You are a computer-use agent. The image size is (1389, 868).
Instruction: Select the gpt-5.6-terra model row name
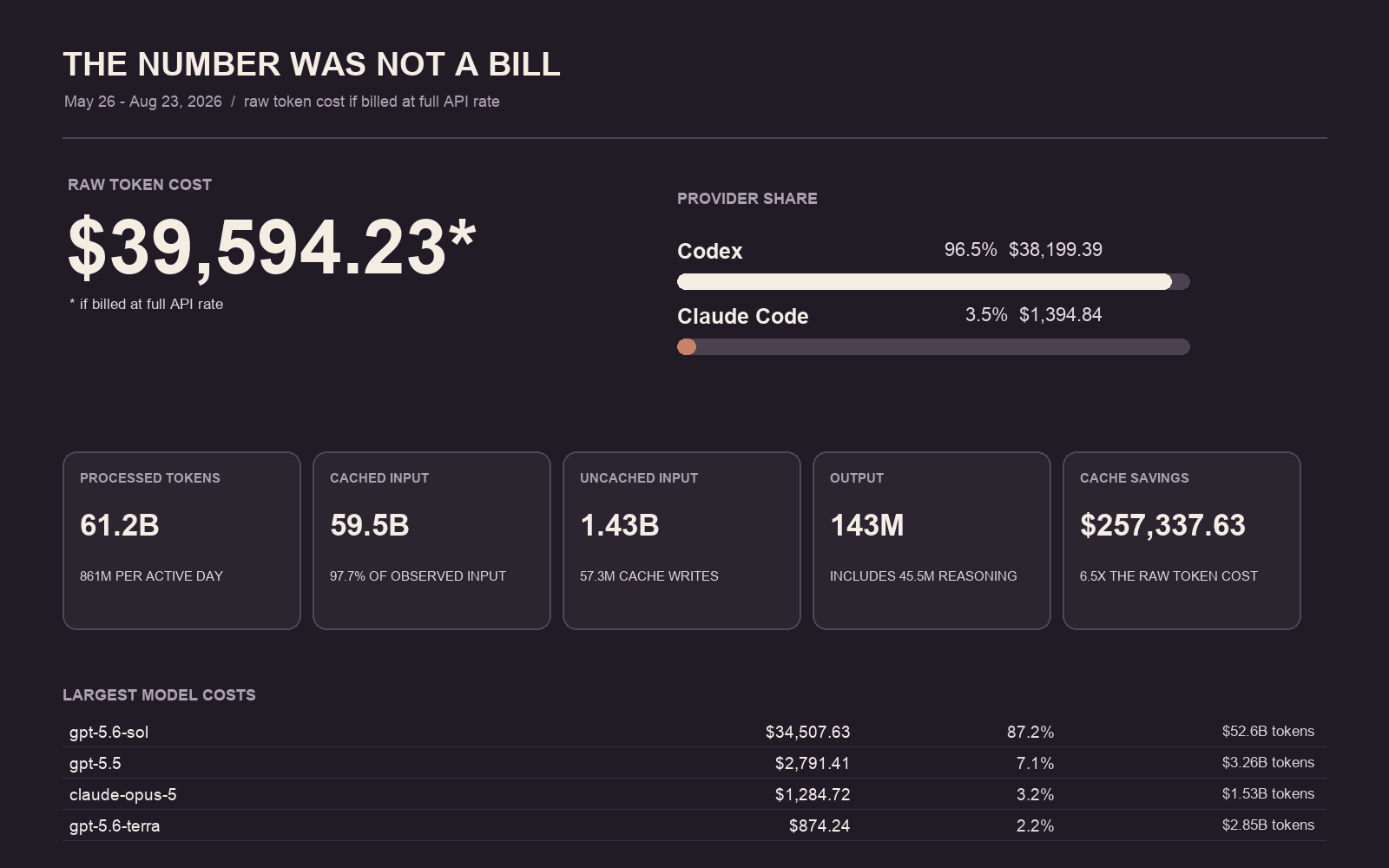tap(115, 826)
